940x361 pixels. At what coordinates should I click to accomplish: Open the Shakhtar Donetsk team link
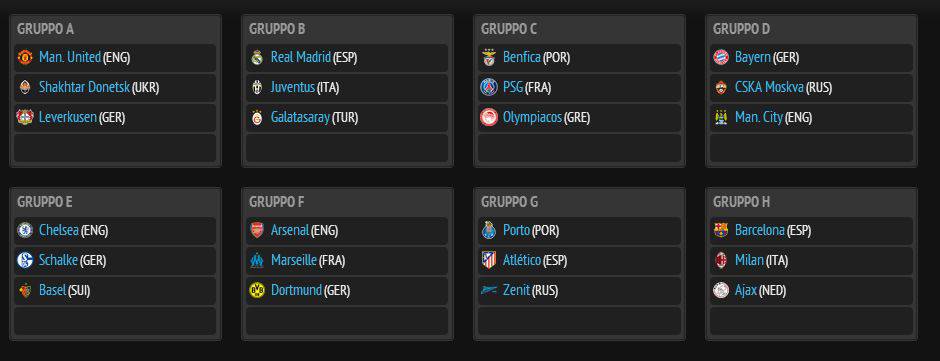84,88
